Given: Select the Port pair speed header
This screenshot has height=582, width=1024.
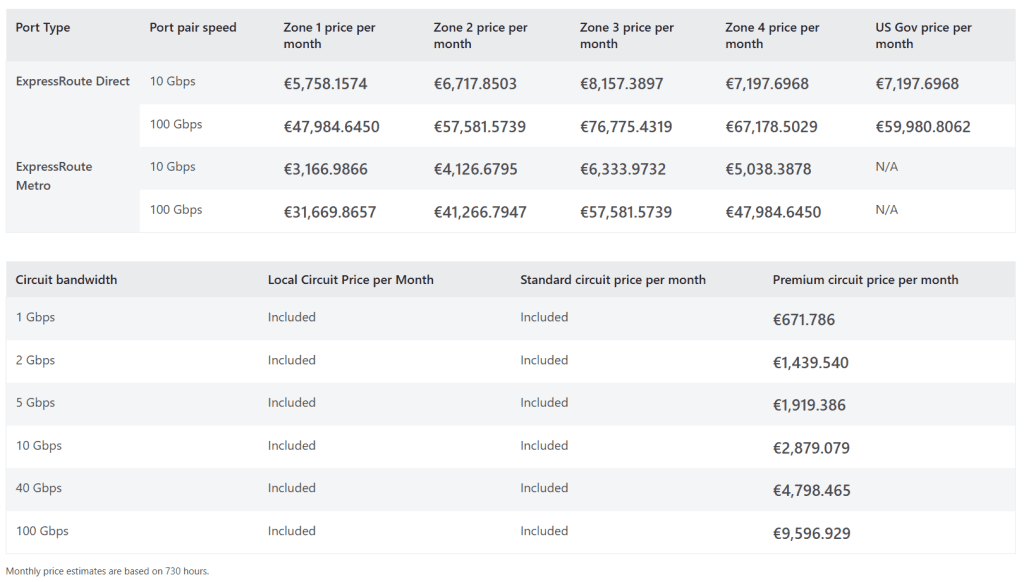Looking at the screenshot, I should point(193,28).
